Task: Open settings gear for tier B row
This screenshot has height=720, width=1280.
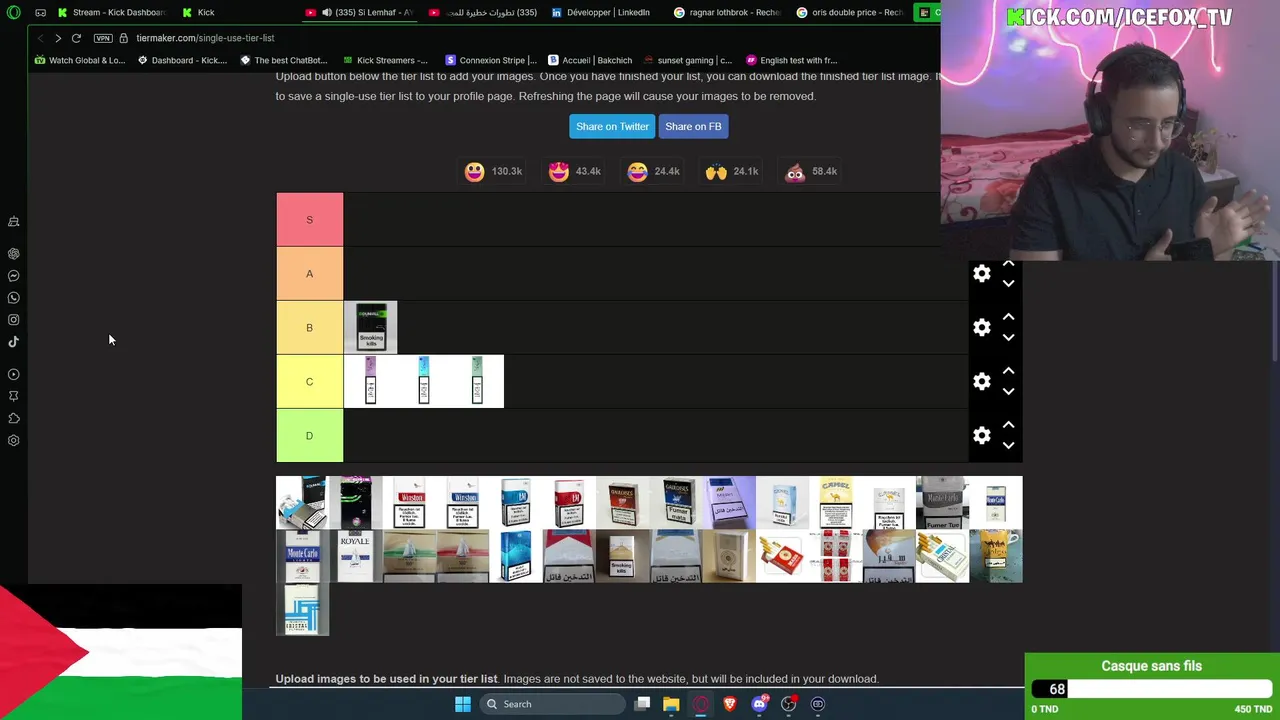Action: coord(982,328)
